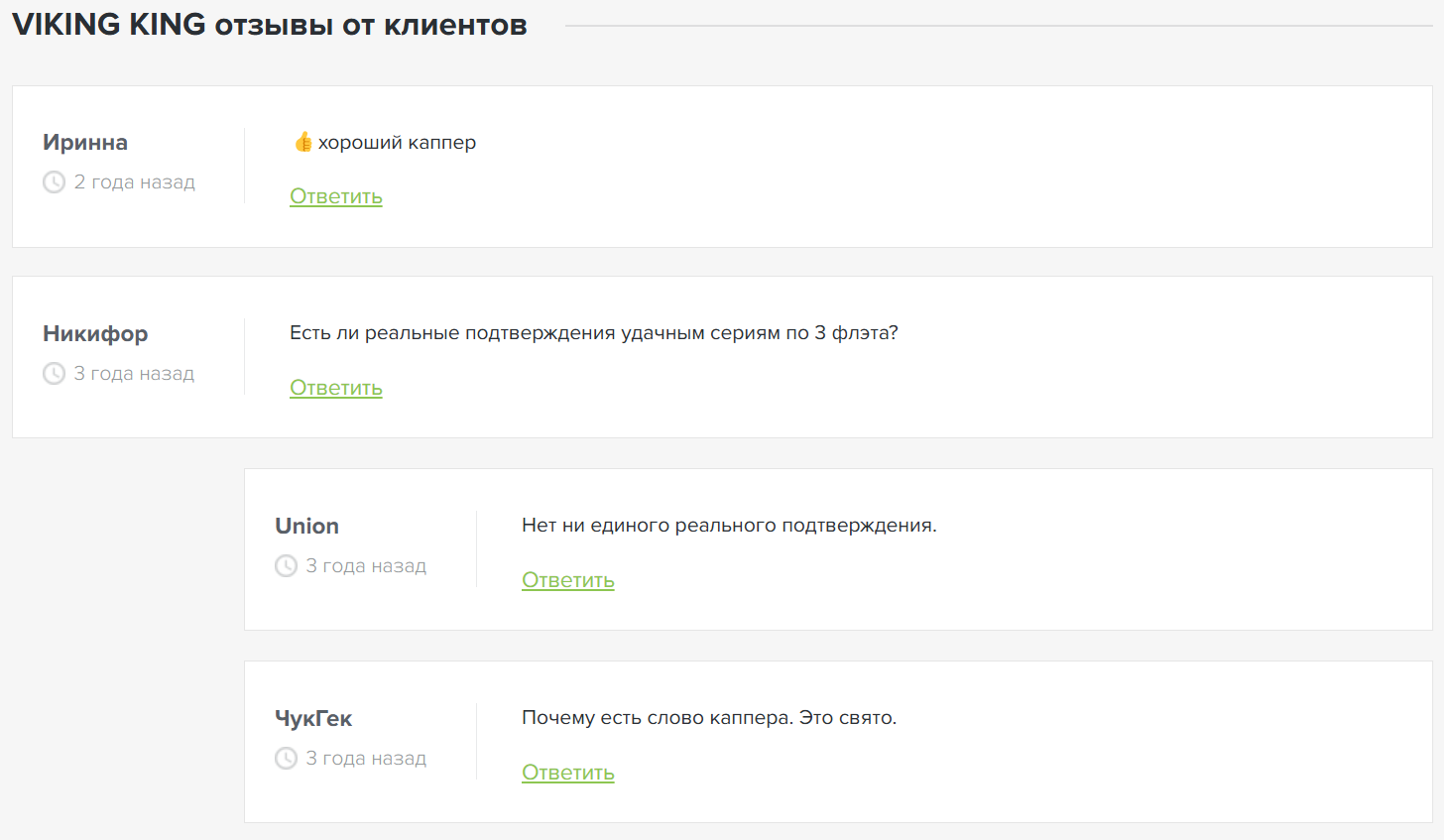
Task: Click the username ЧукГек
Action: pyautogui.click(x=313, y=718)
